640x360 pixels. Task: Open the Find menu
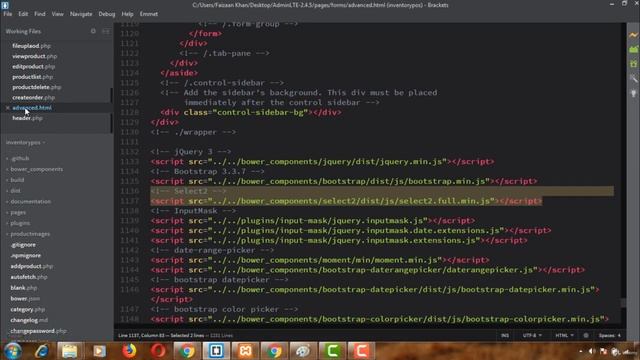[x=40, y=14]
